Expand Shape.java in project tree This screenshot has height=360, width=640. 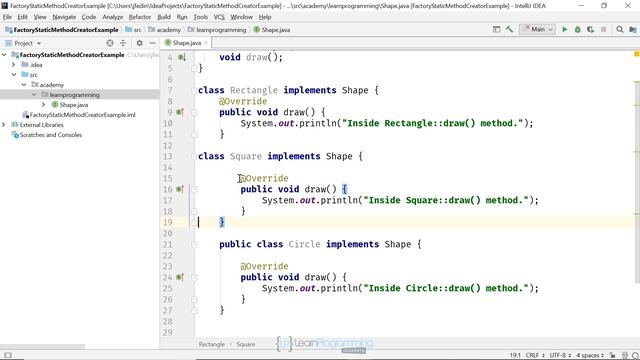point(44,104)
